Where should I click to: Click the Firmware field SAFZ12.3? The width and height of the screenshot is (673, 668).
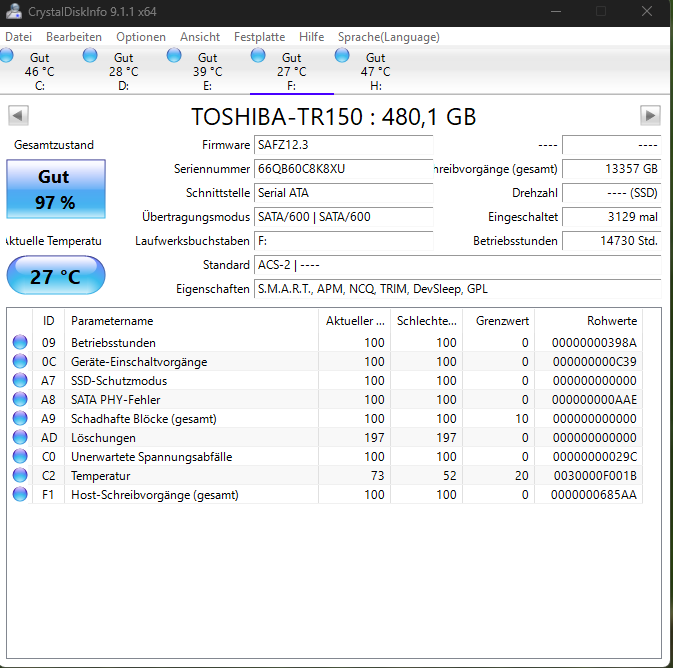click(x=343, y=145)
